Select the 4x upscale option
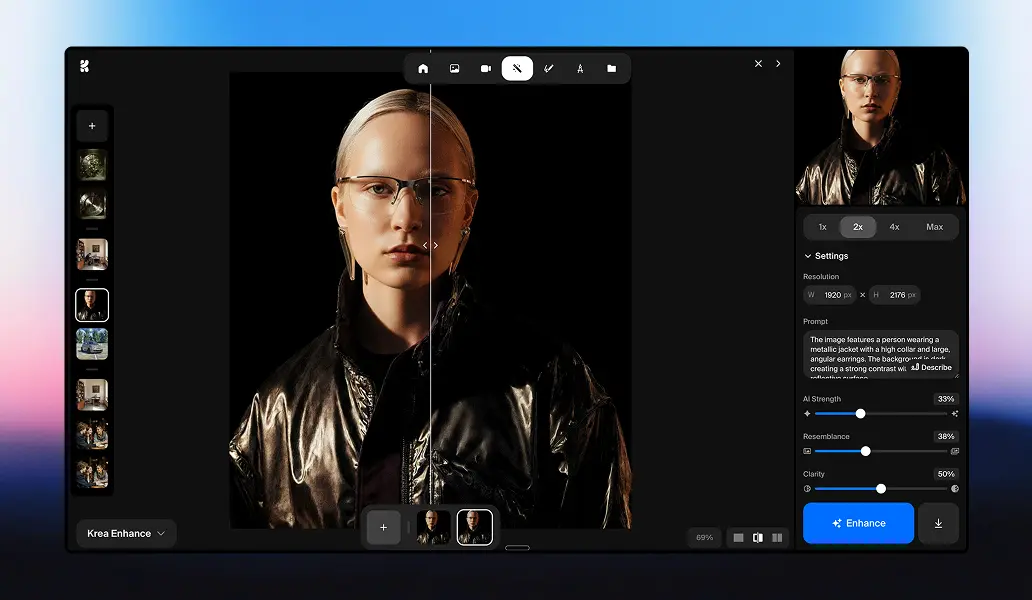 (895, 226)
